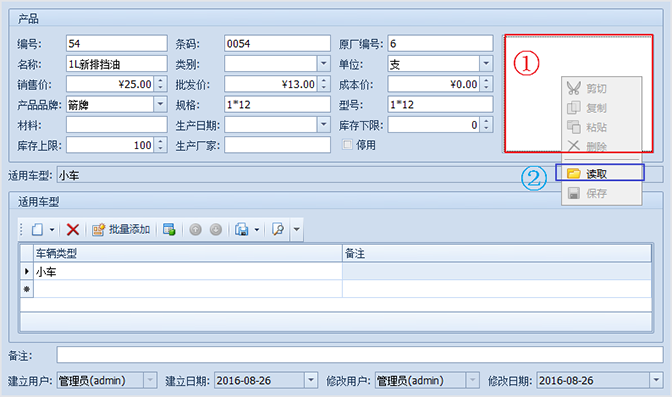Image resolution: width=672 pixels, height=397 pixels.
Task: Click the 批发价 value ¥13.00
Action: coord(298,84)
